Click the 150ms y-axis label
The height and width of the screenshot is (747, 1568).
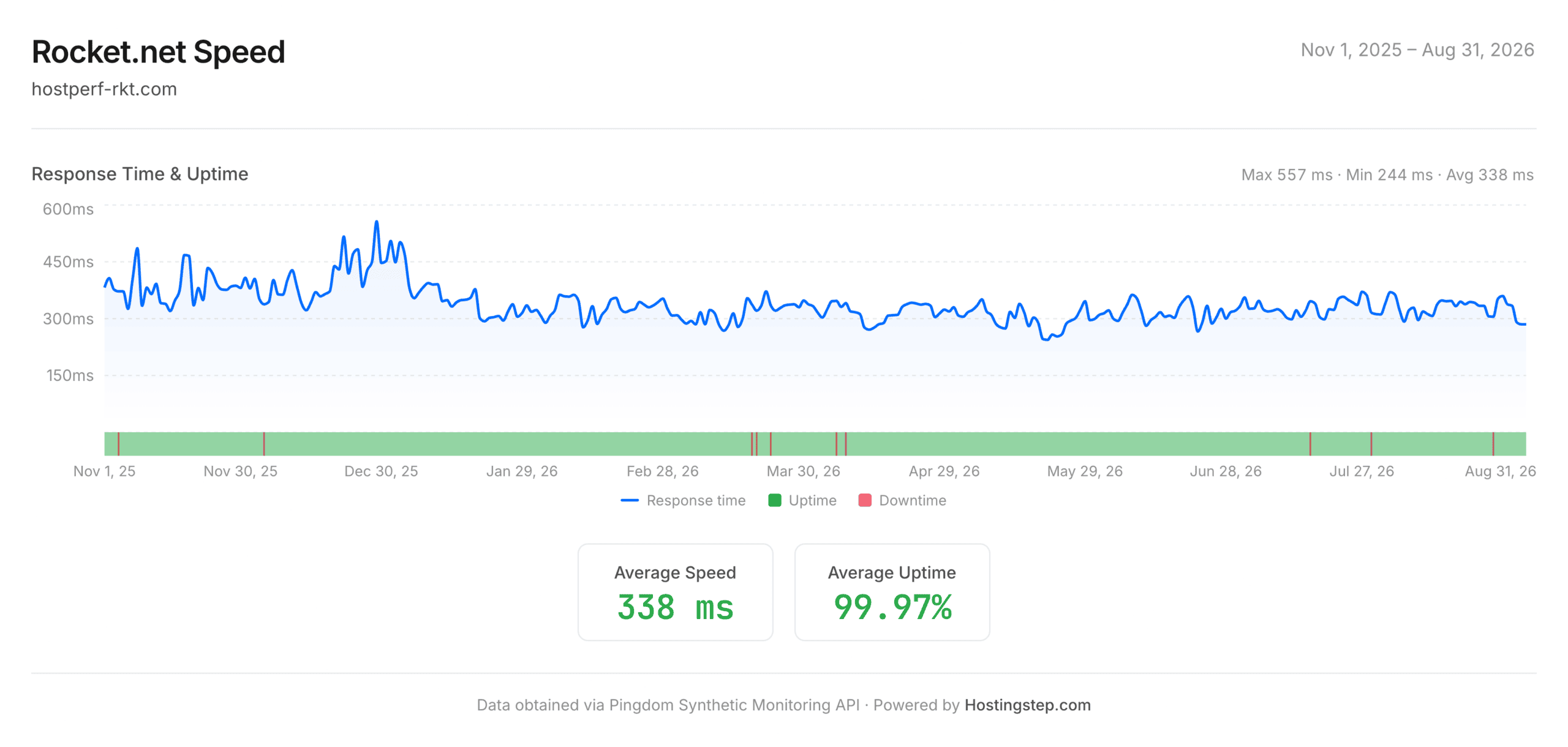click(x=70, y=376)
